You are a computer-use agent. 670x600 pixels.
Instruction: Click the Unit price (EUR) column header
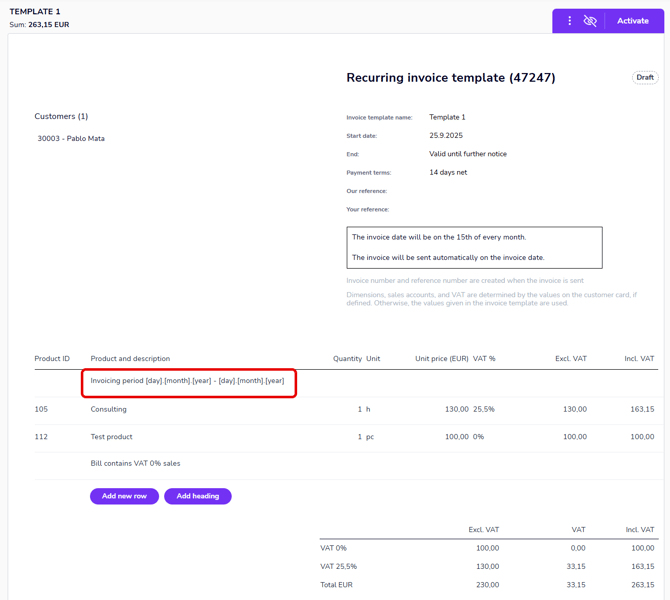tap(442, 359)
